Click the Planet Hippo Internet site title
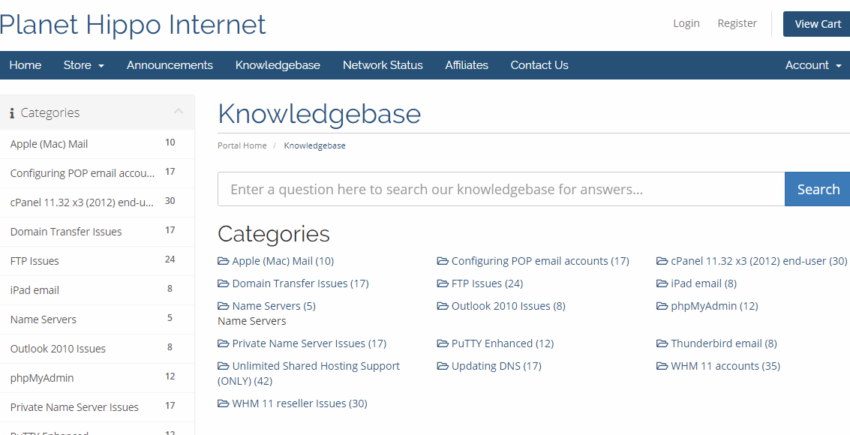850x435 pixels. point(133,25)
